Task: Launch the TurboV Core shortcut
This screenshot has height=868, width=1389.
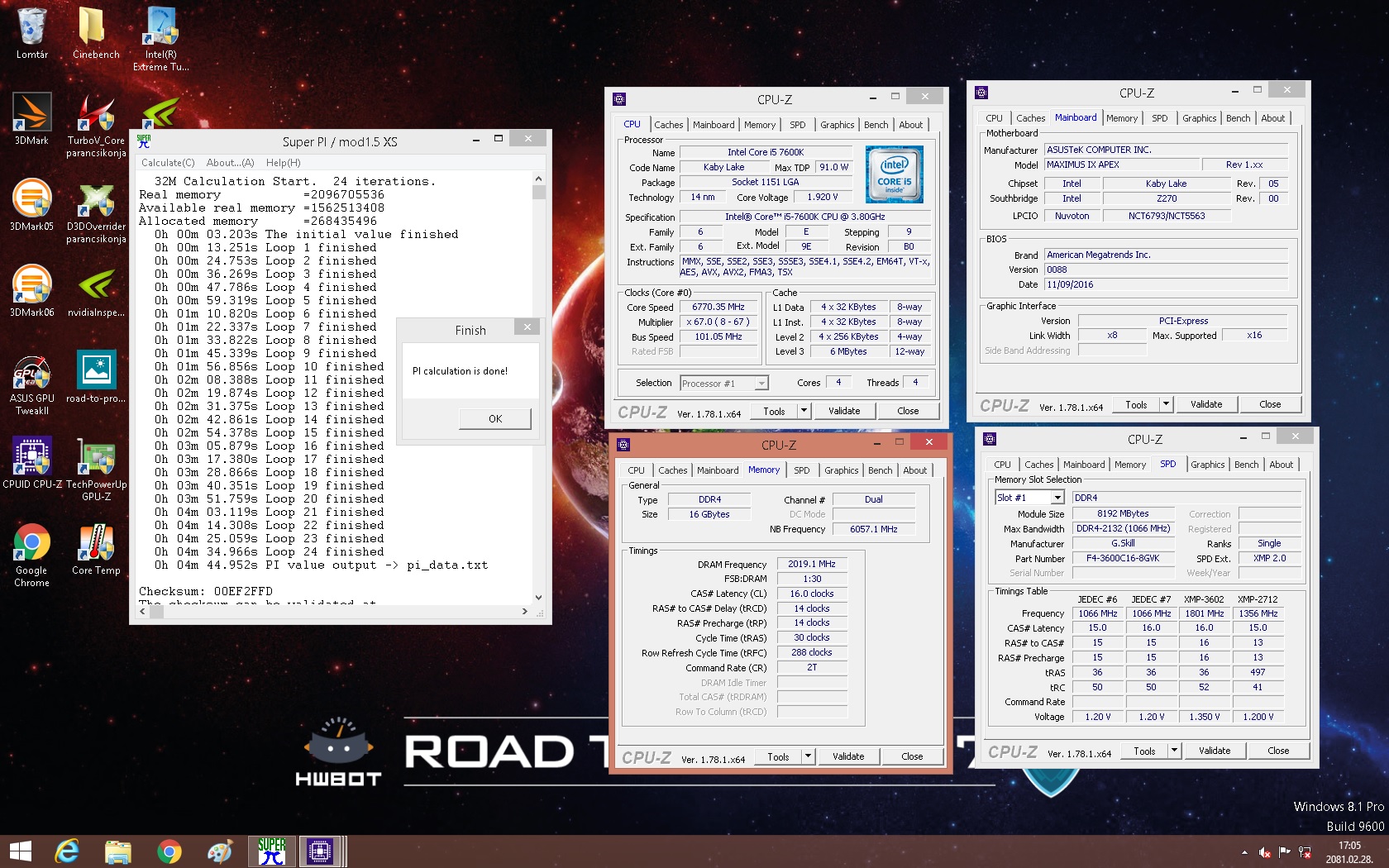Action: [96, 125]
